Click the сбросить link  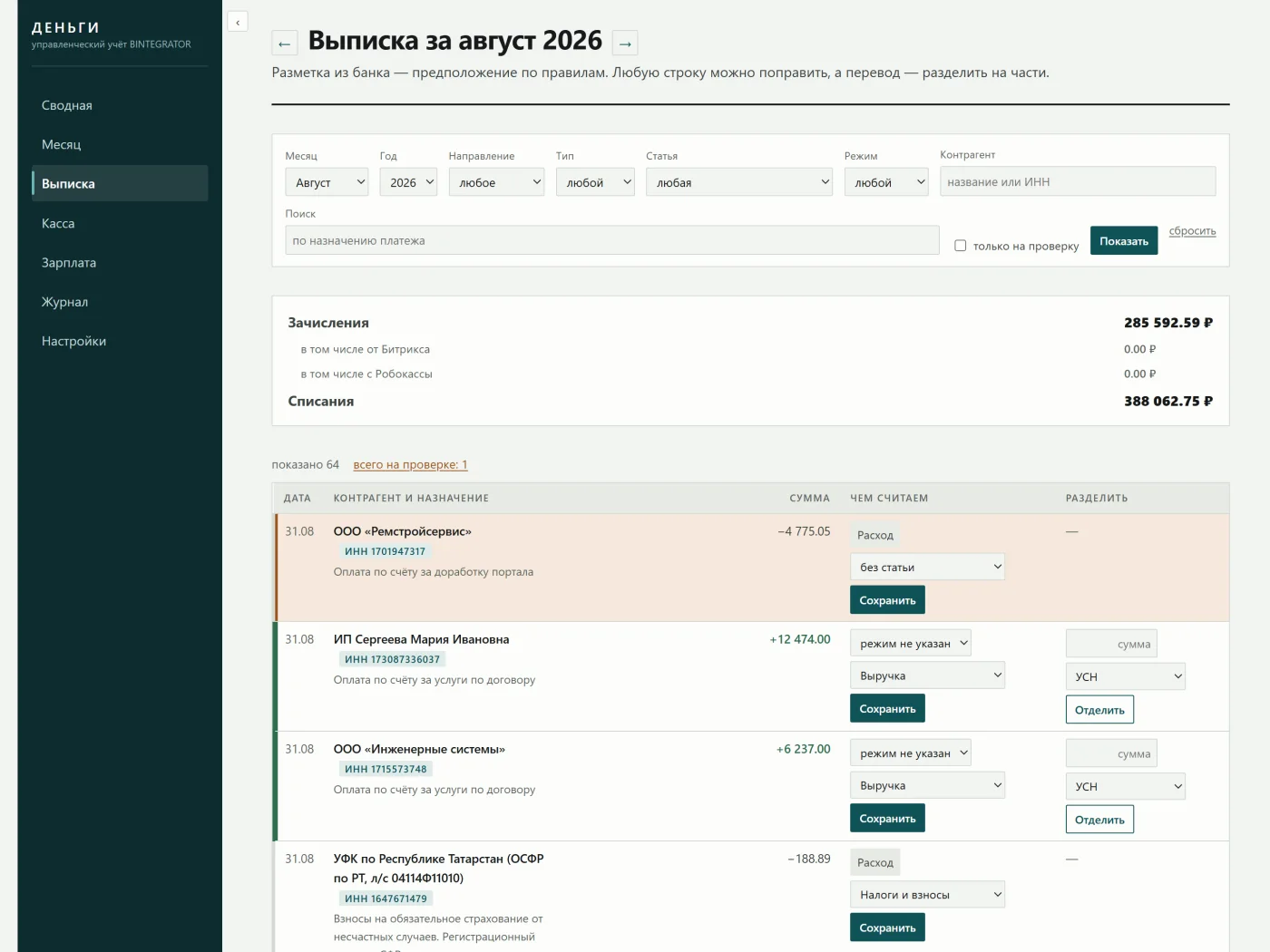(x=1192, y=231)
